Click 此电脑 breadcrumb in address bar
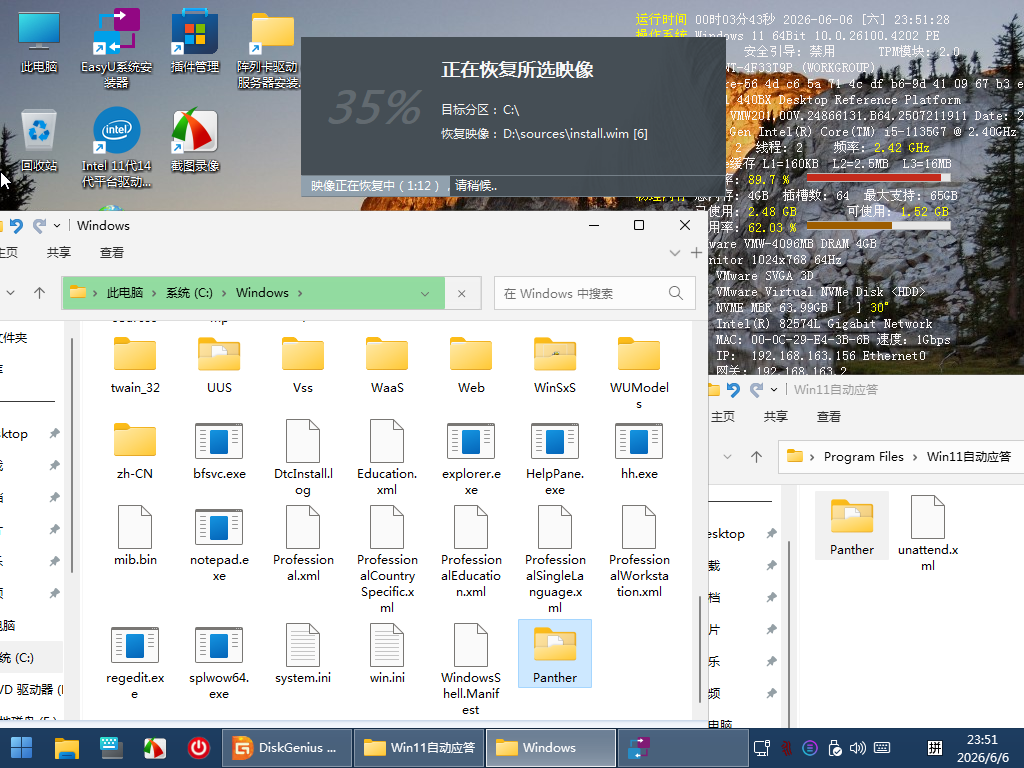 coord(125,293)
